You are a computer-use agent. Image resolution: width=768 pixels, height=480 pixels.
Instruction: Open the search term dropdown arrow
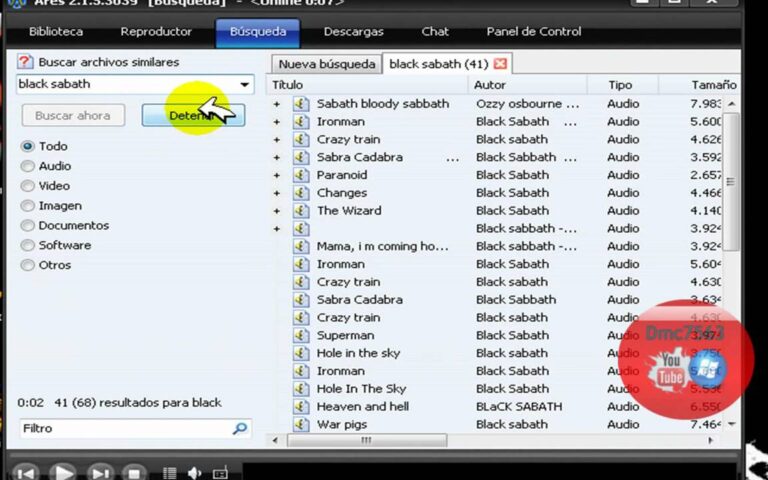click(x=244, y=85)
